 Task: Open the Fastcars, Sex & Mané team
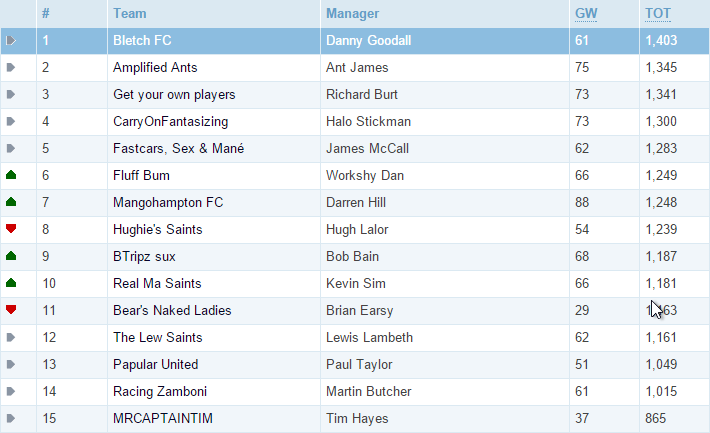pos(178,148)
